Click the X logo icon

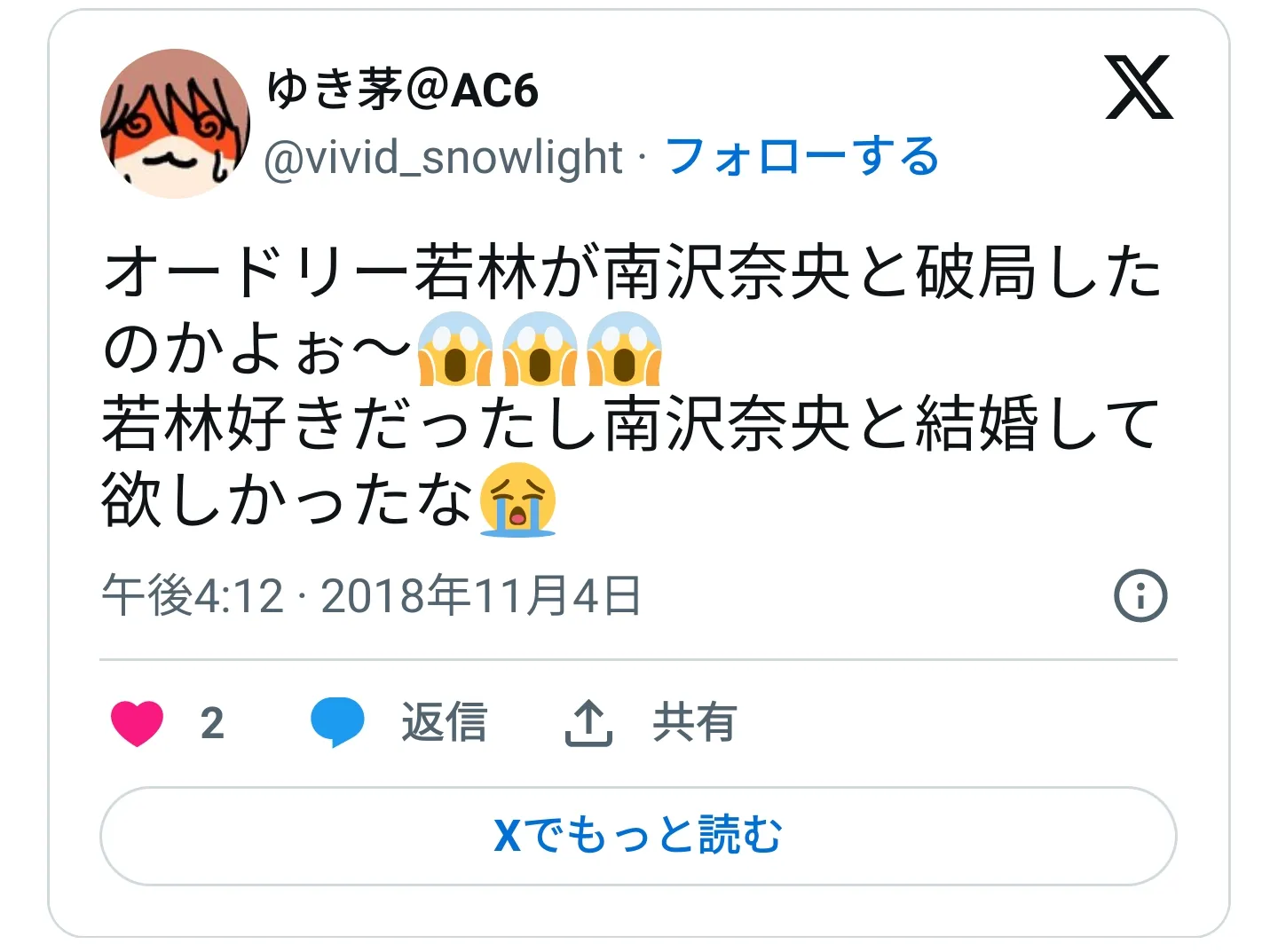pos(1139,87)
